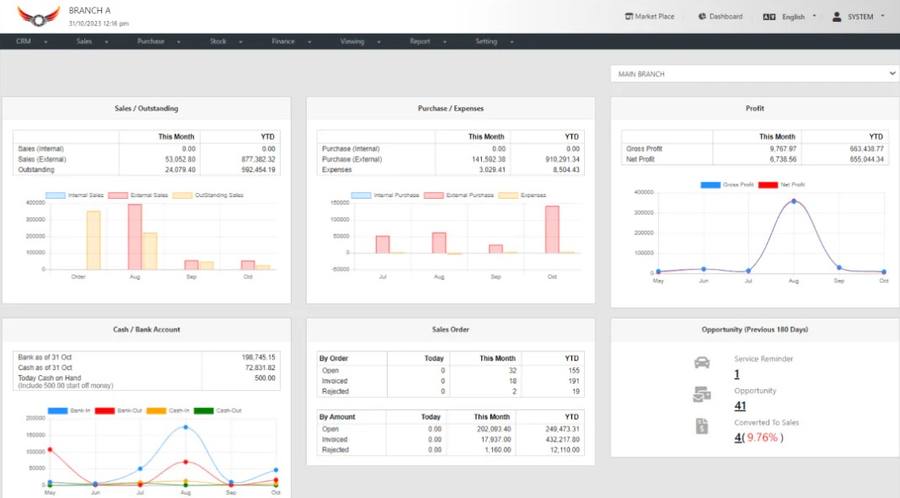Toggle External Purchase legend series
The image size is (900, 498).
tap(459, 195)
